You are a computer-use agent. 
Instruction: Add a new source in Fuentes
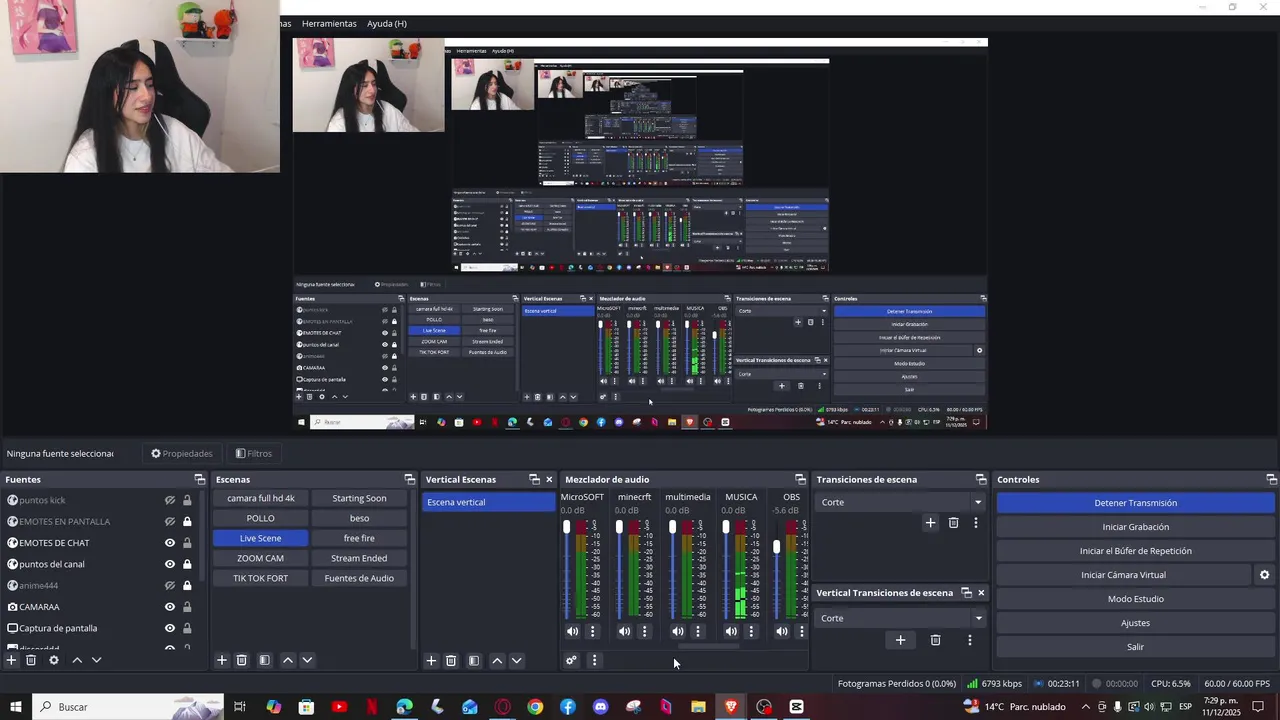tap(11, 660)
